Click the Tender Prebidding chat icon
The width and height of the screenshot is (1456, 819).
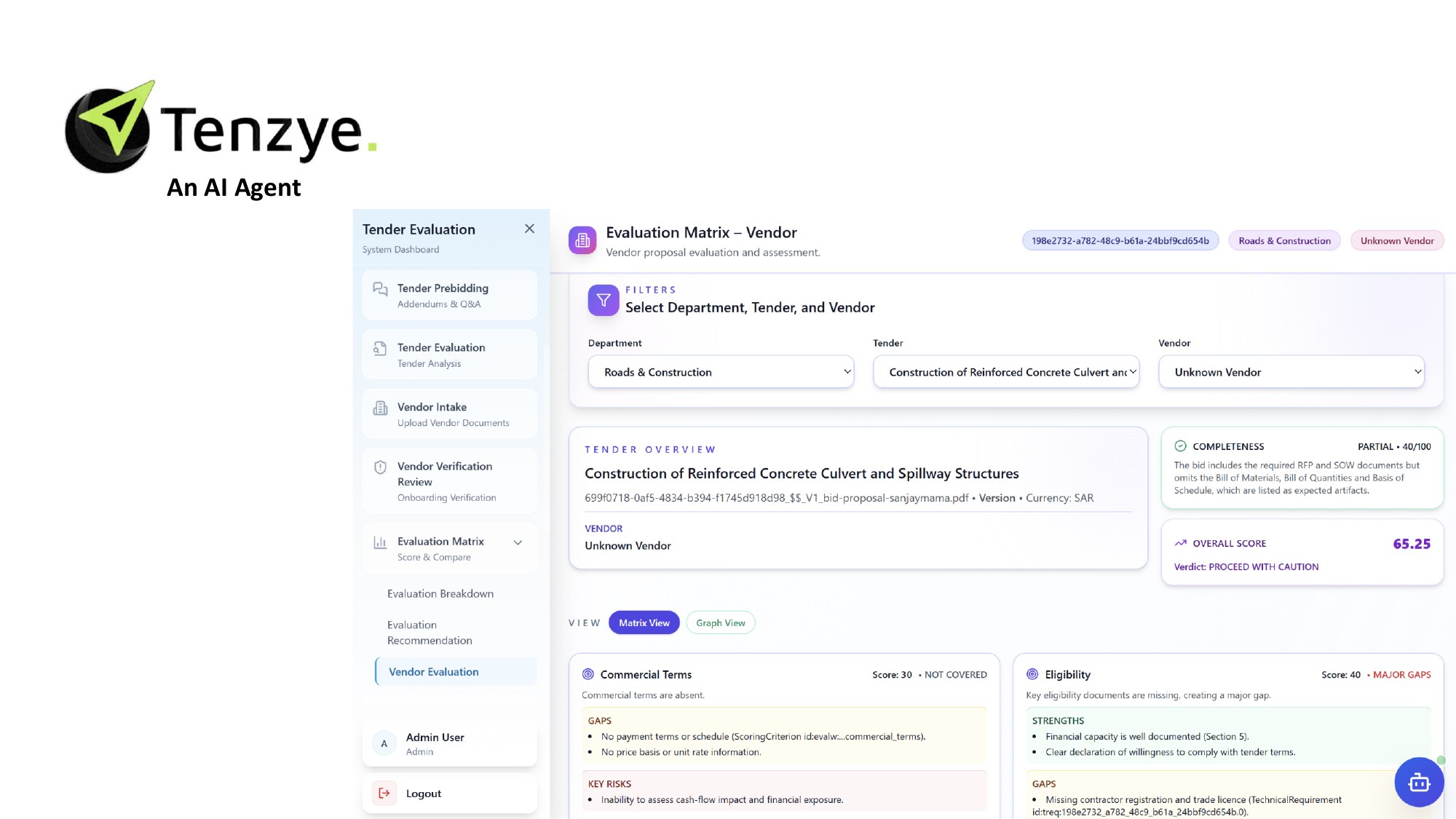point(380,289)
